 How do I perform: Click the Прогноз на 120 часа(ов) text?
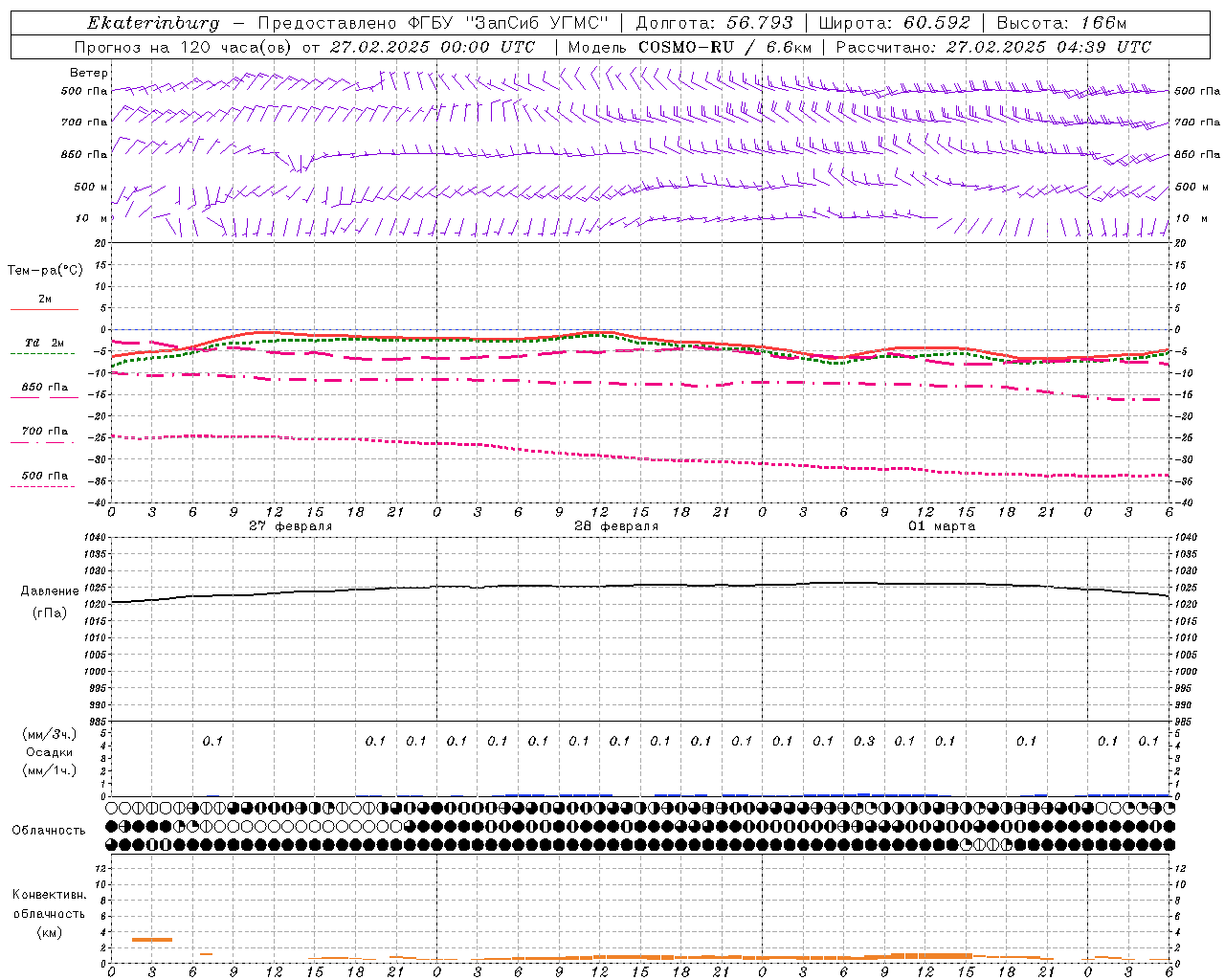185,47
